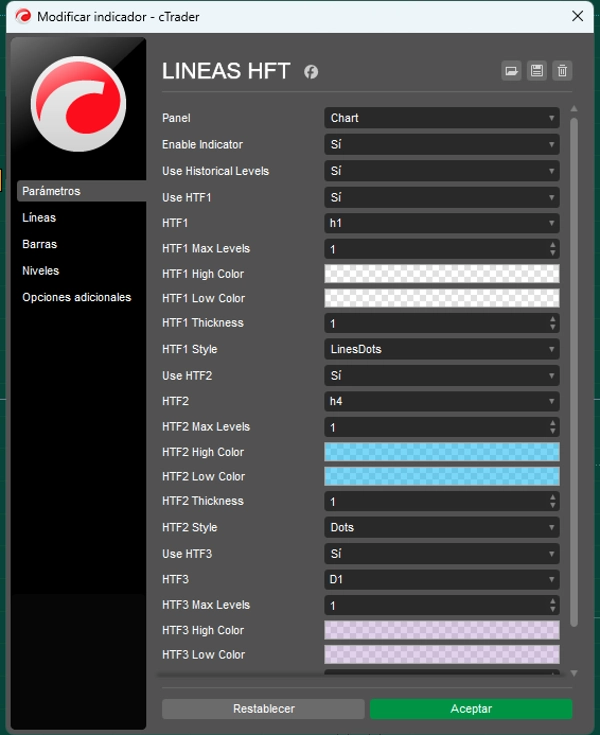Toggle the Use Historical Levels dropdown

[x=442, y=171]
